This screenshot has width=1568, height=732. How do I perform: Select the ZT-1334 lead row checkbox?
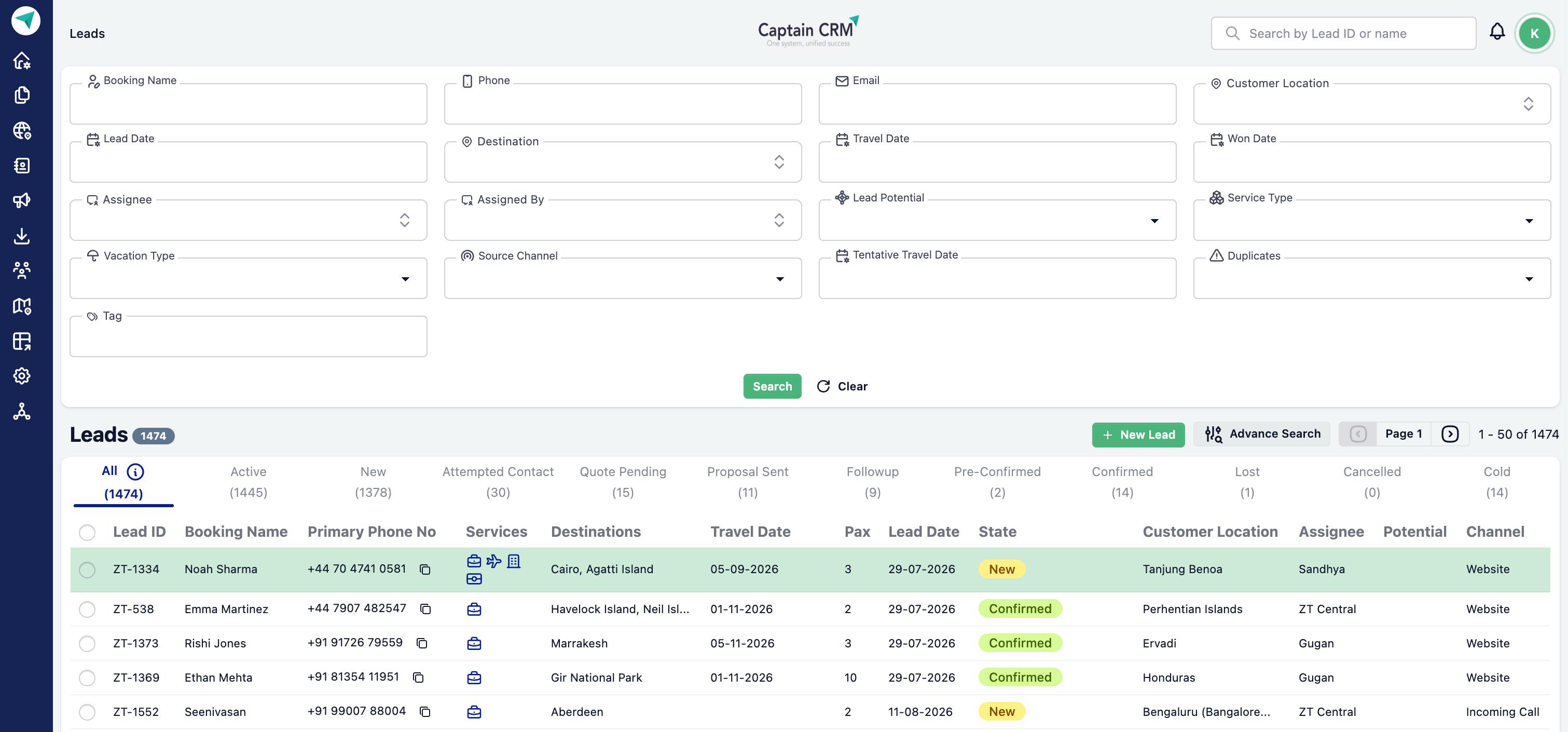click(x=87, y=570)
